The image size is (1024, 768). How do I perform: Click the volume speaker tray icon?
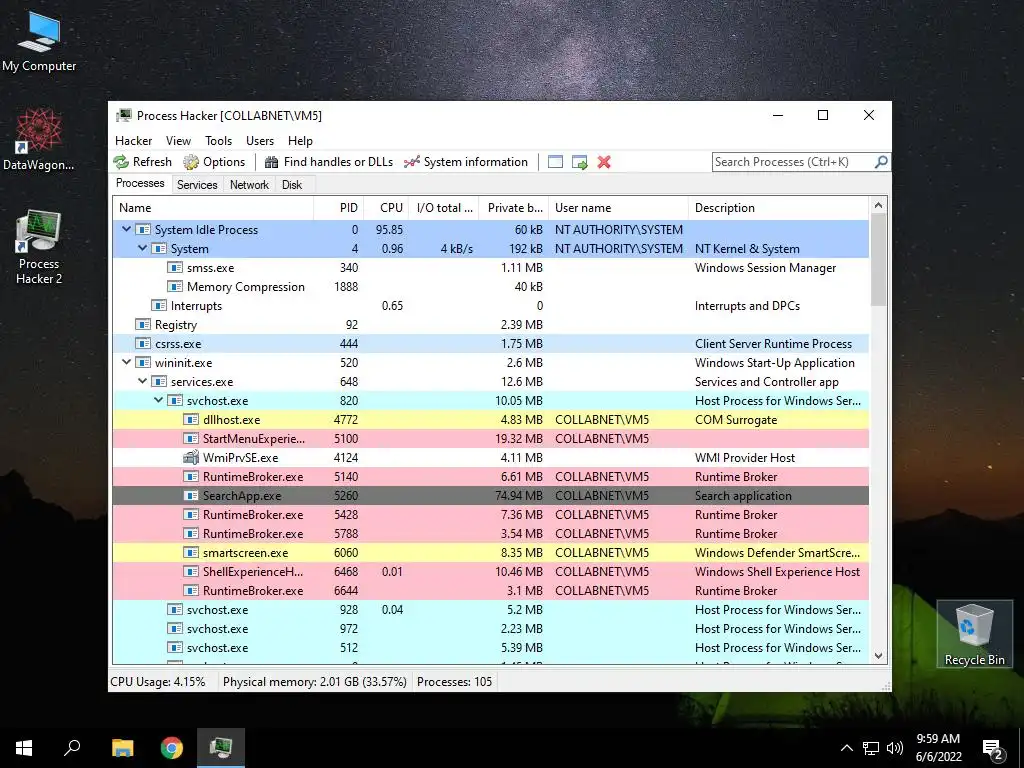[x=895, y=748]
